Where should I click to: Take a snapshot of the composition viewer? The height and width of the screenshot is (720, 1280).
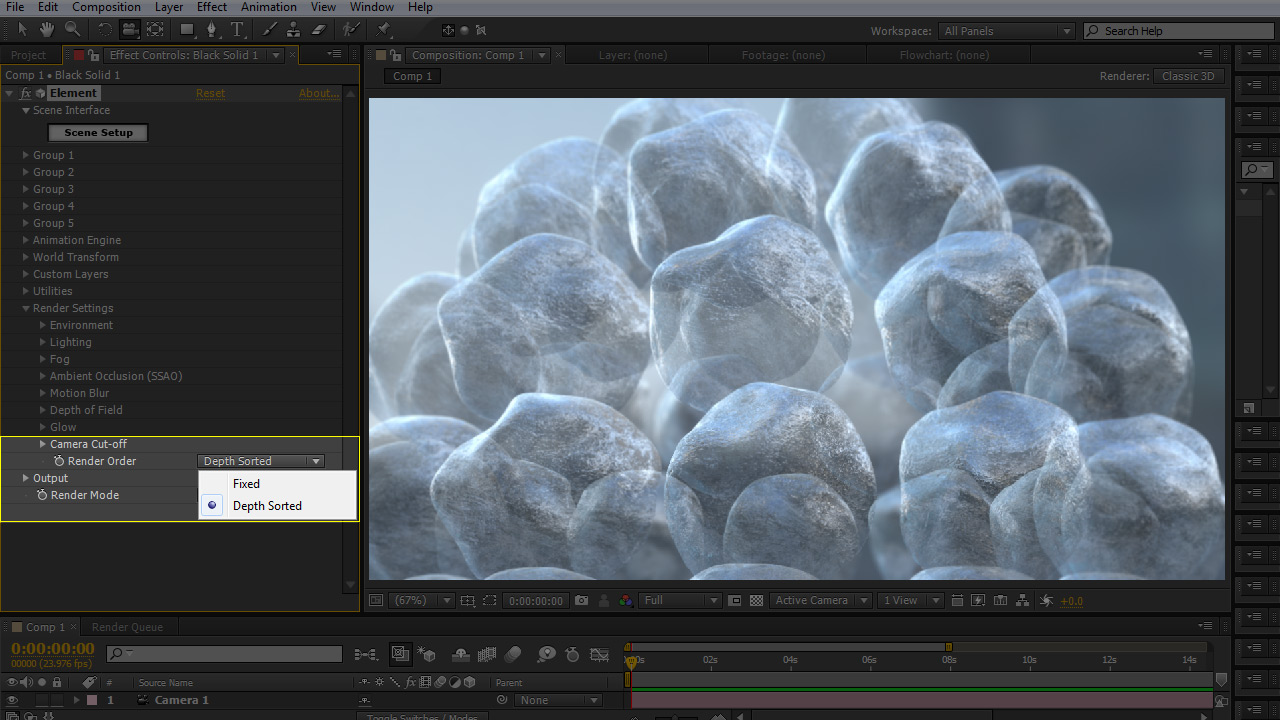point(581,600)
